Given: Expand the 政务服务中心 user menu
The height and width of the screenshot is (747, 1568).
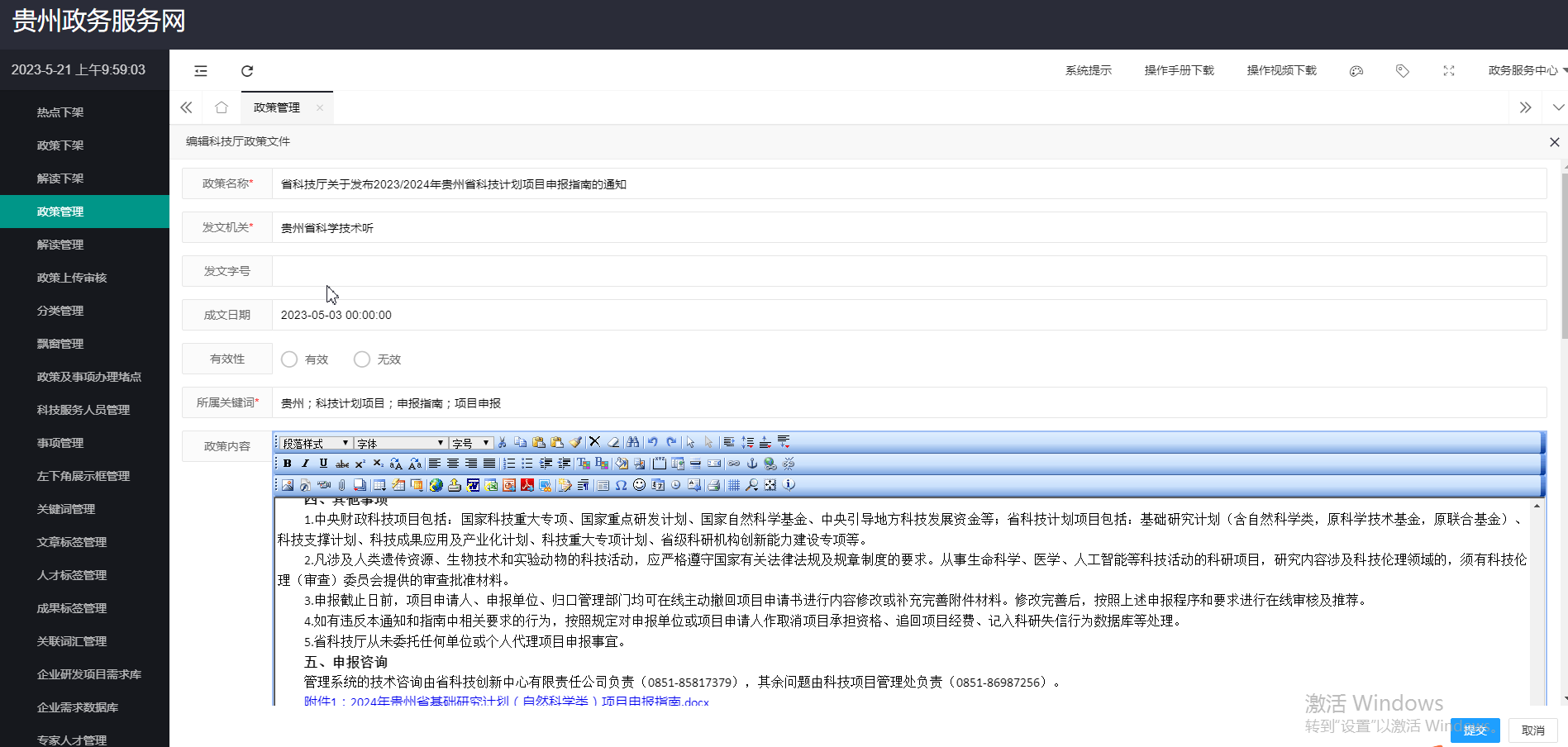Looking at the screenshot, I should [x=1527, y=71].
